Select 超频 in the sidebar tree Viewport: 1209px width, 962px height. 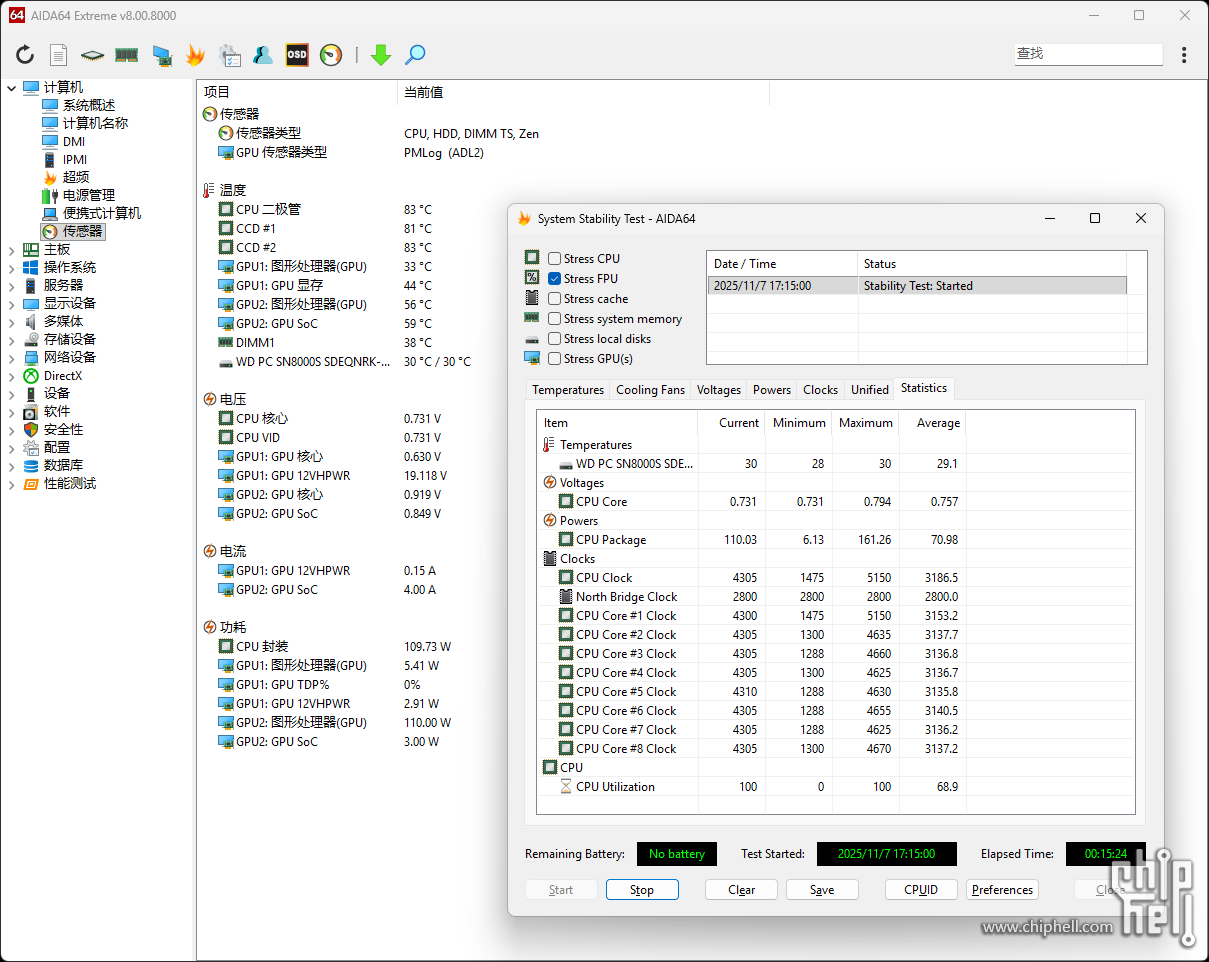tap(76, 177)
